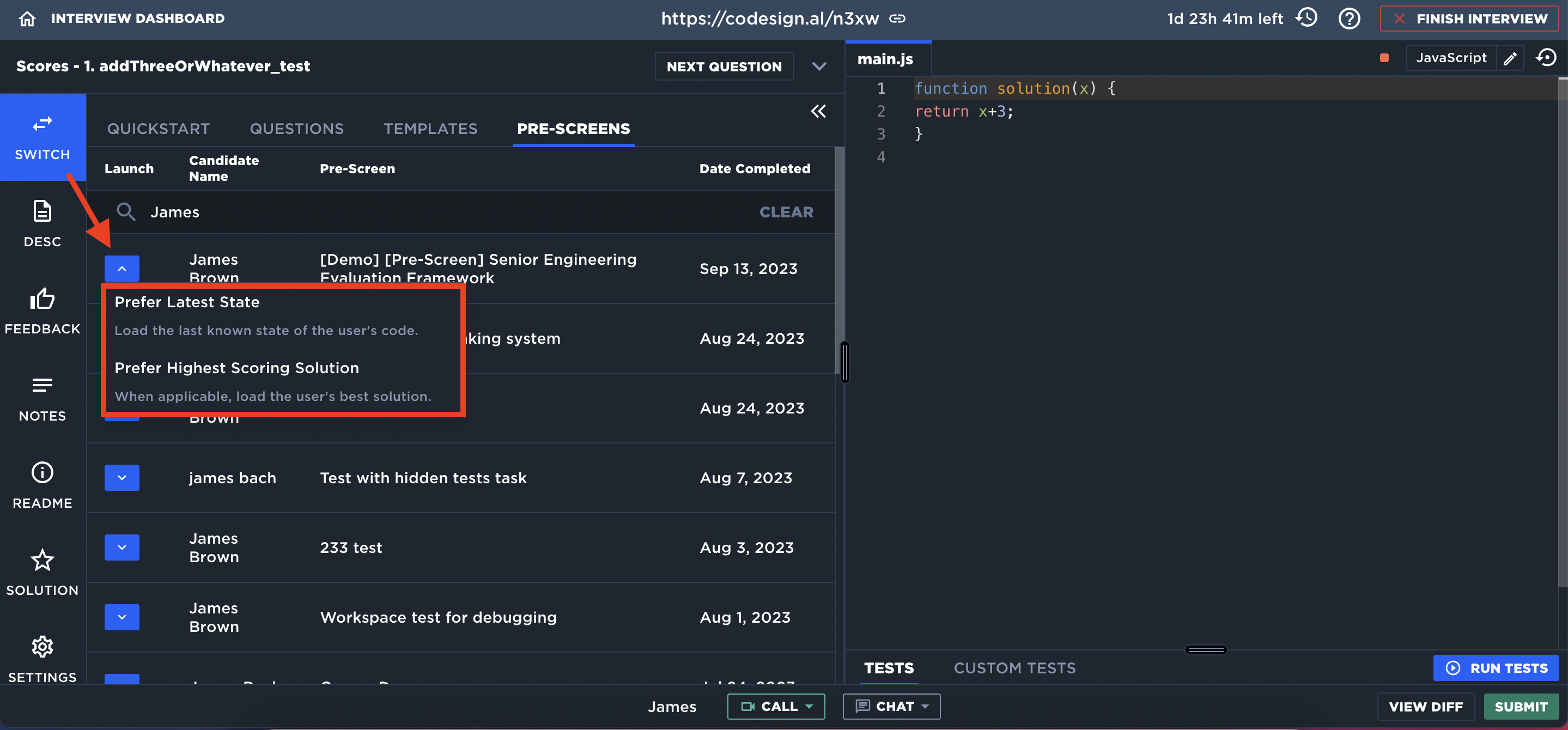Click the pencil icon next to JavaScript

1510,58
